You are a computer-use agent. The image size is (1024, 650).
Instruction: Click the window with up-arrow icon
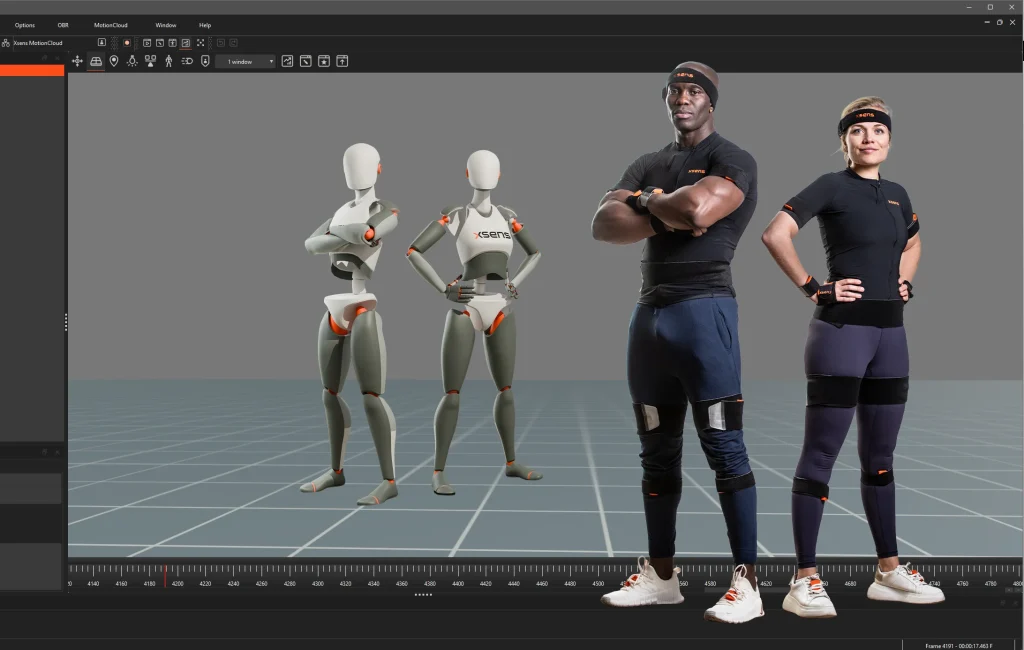(342, 61)
